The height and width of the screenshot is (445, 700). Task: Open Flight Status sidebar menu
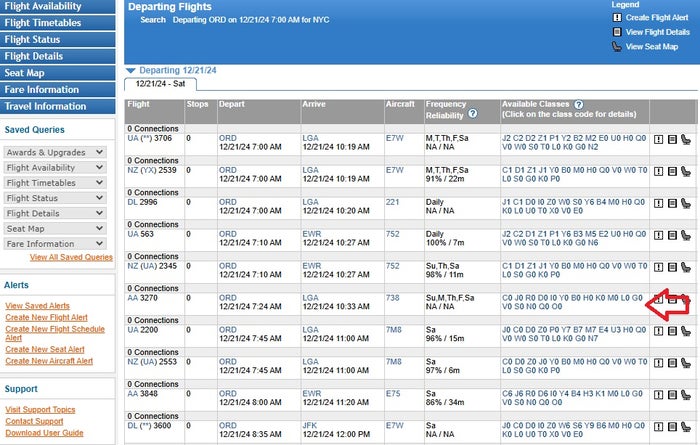coord(58,39)
